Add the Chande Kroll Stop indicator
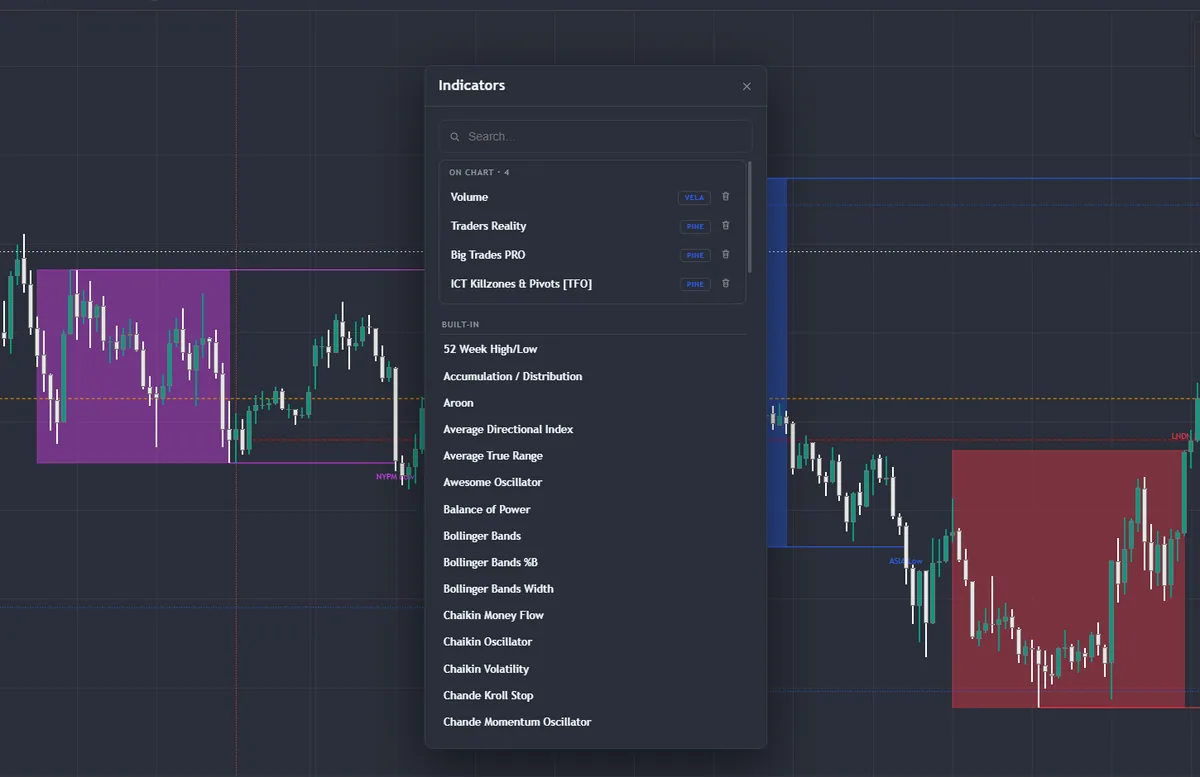This screenshot has width=1200, height=777. coord(594,695)
